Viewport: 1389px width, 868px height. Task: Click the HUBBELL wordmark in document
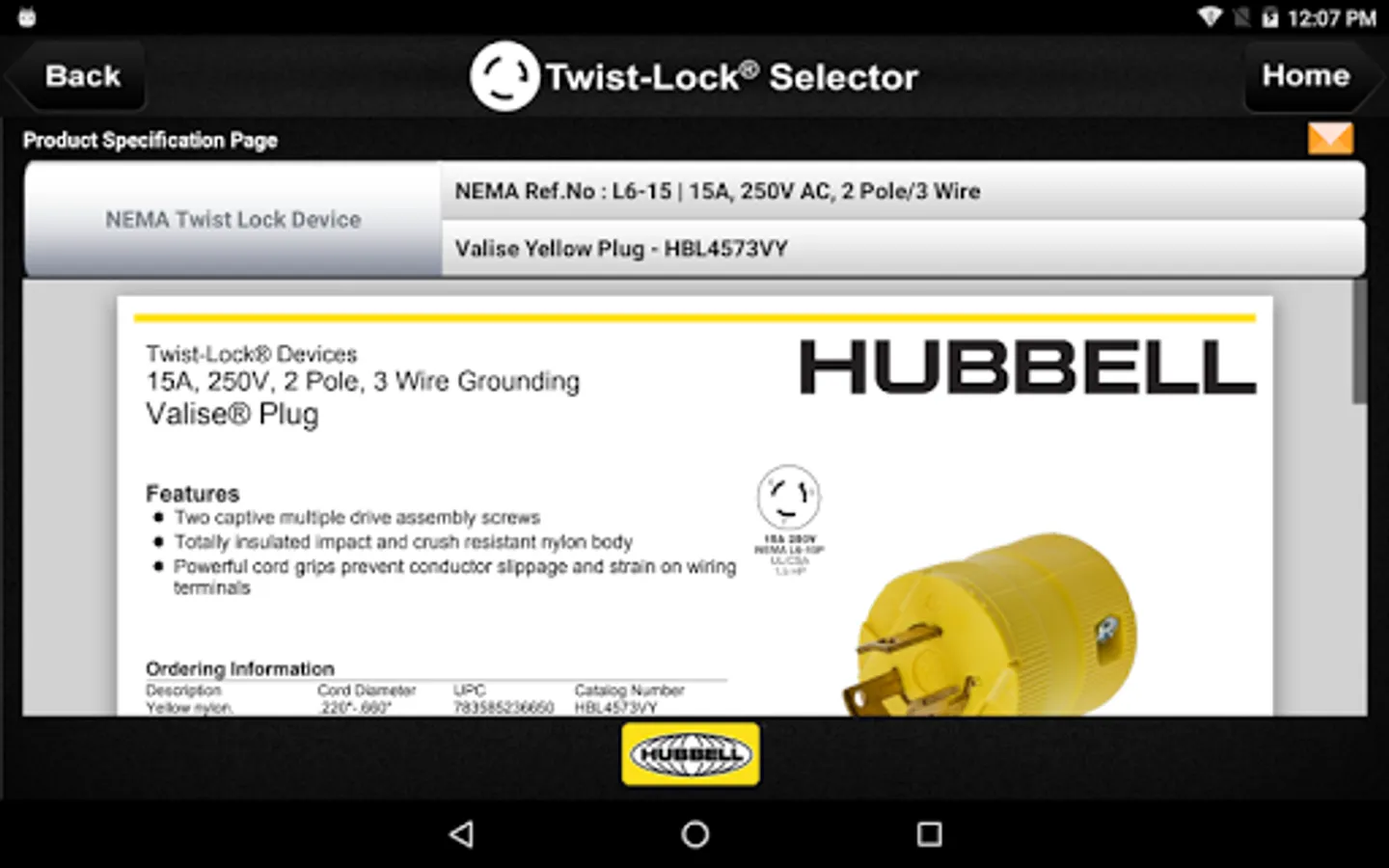pyautogui.click(x=1028, y=367)
